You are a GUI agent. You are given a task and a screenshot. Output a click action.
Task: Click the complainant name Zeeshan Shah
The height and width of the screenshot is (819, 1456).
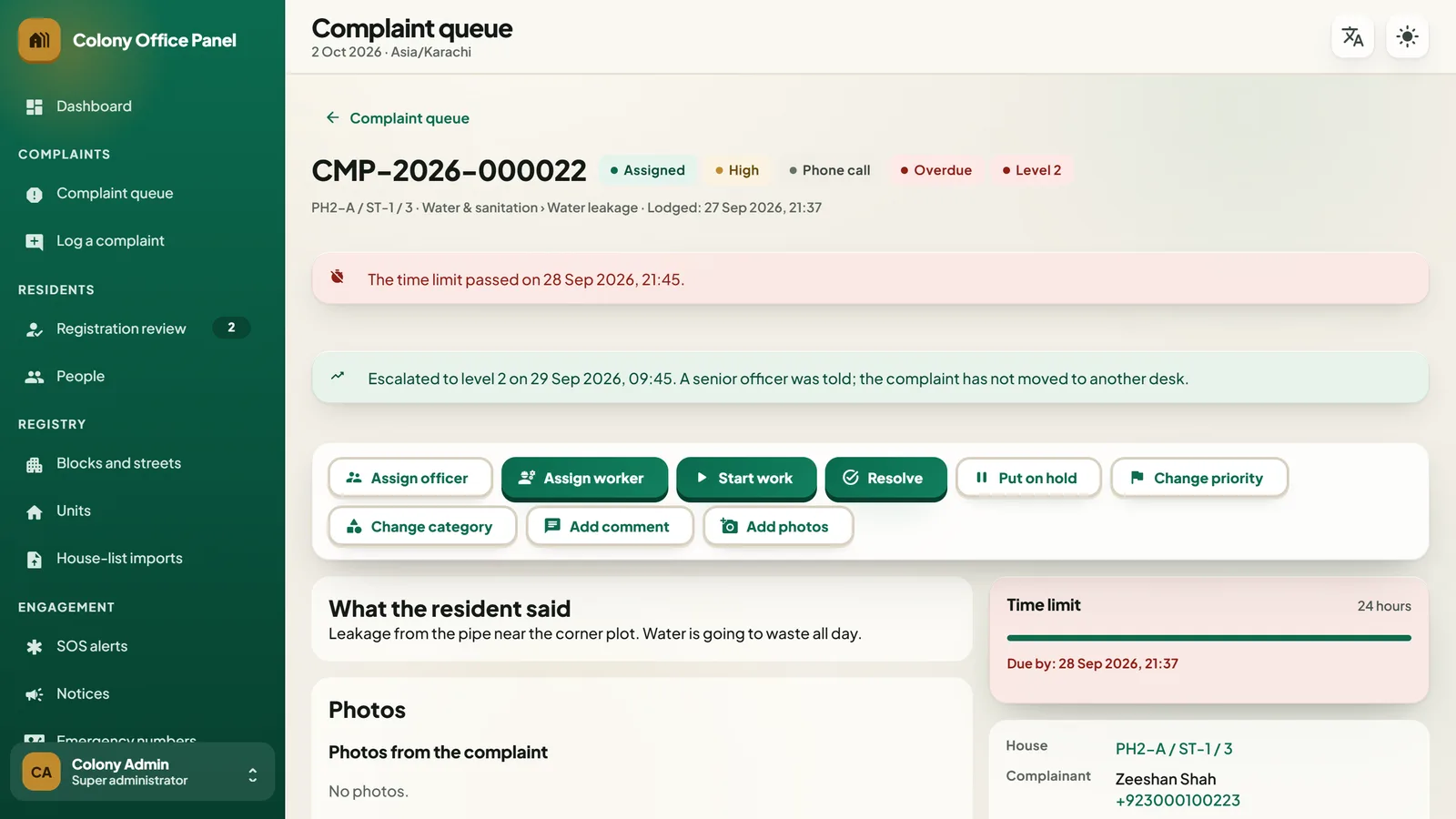[x=1166, y=779]
